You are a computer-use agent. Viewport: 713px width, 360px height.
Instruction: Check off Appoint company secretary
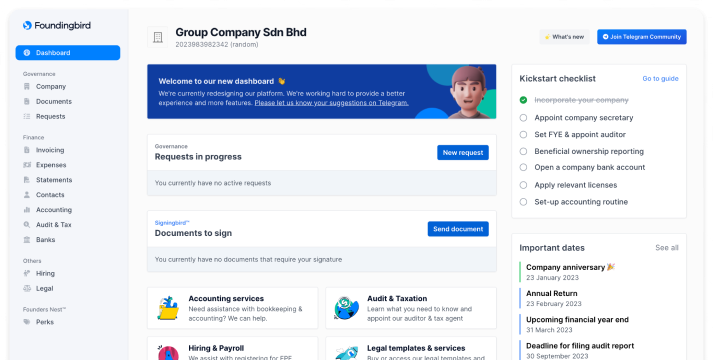[523, 118]
